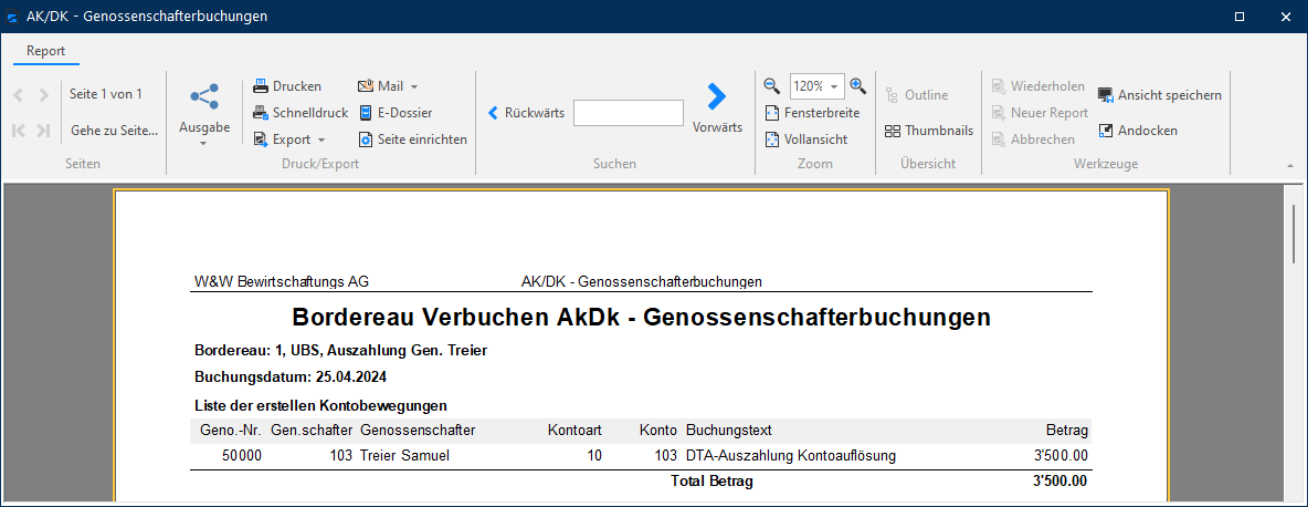Search Vorwärts with the big arrow
The image size is (1308, 507).
pyautogui.click(x=717, y=107)
